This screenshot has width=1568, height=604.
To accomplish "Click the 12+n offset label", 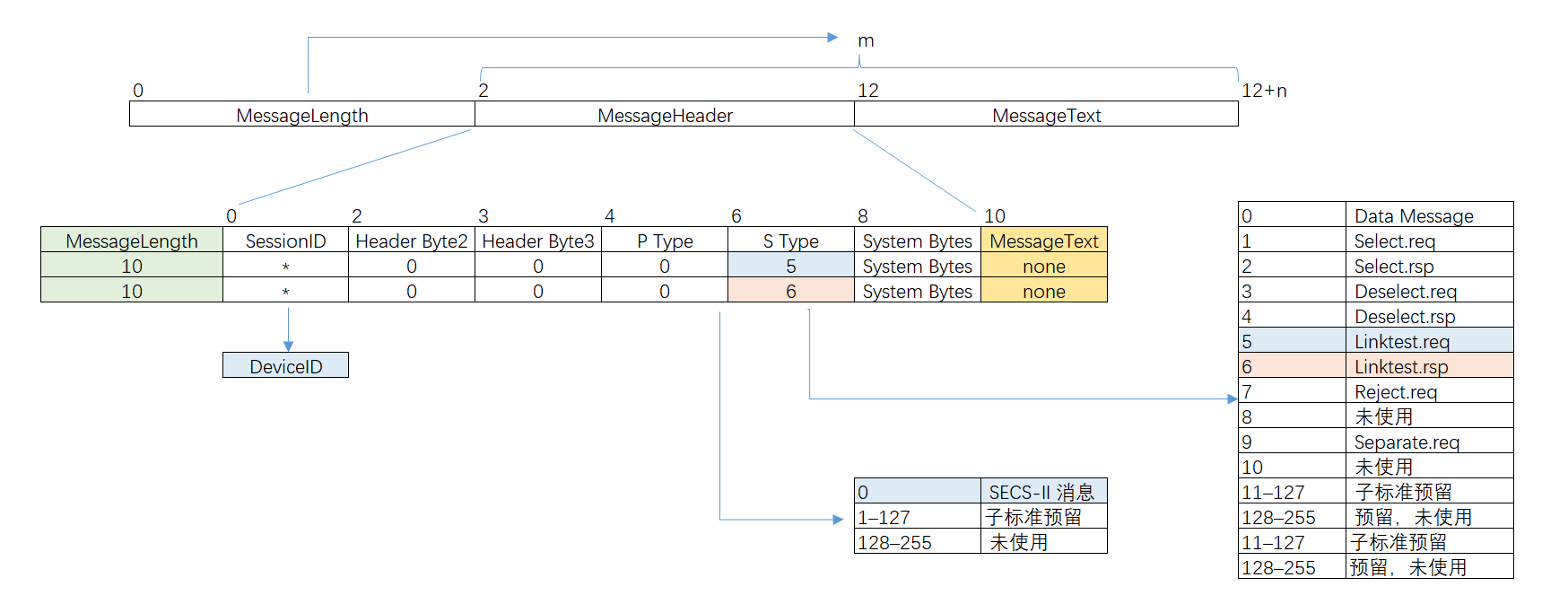I will click(1264, 91).
